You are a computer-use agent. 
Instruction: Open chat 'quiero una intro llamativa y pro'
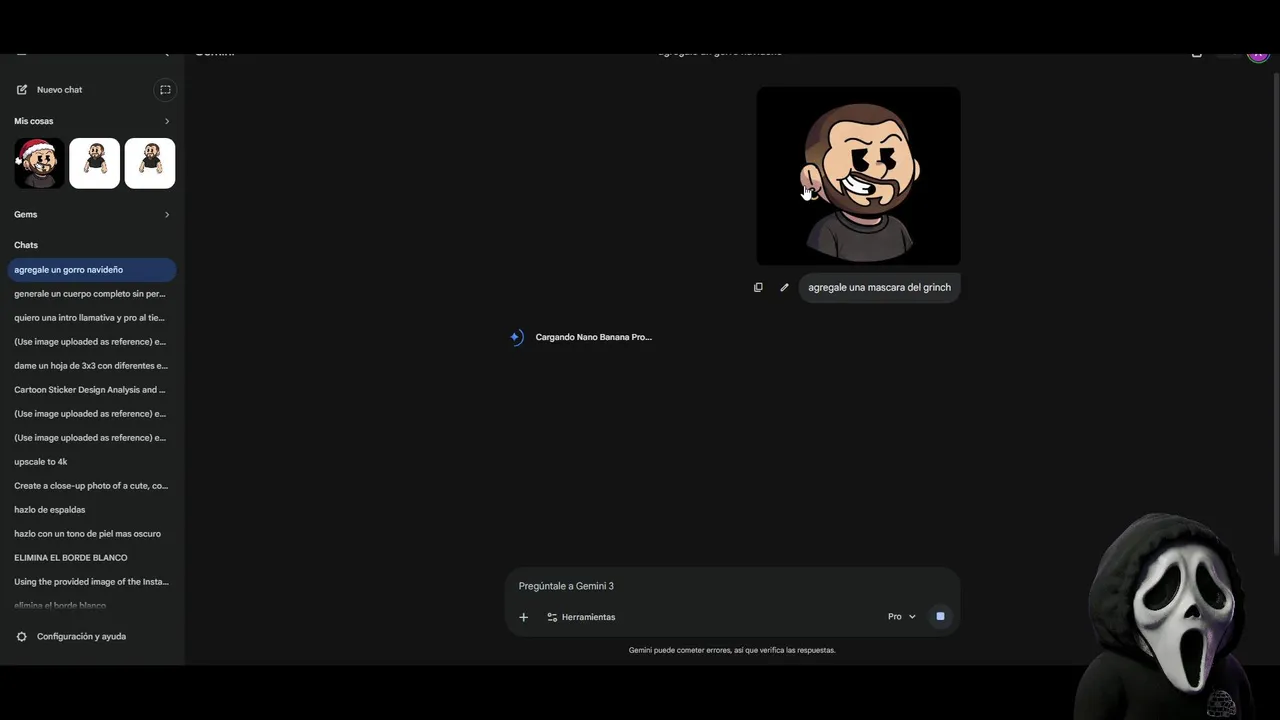click(x=92, y=318)
